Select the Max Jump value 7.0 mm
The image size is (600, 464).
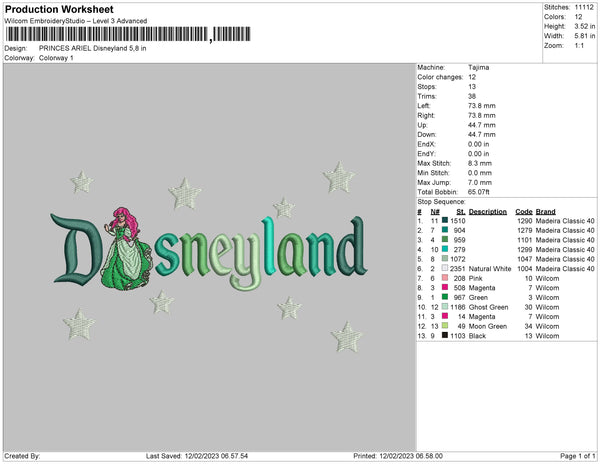pyautogui.click(x=480, y=182)
